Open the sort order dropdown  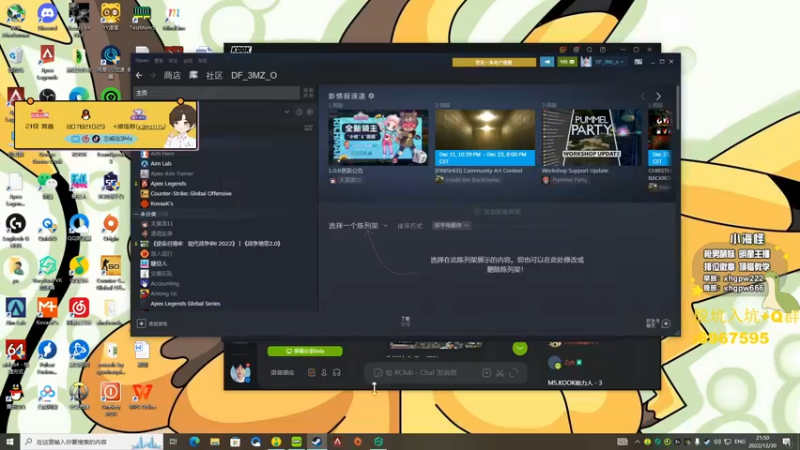[451, 226]
